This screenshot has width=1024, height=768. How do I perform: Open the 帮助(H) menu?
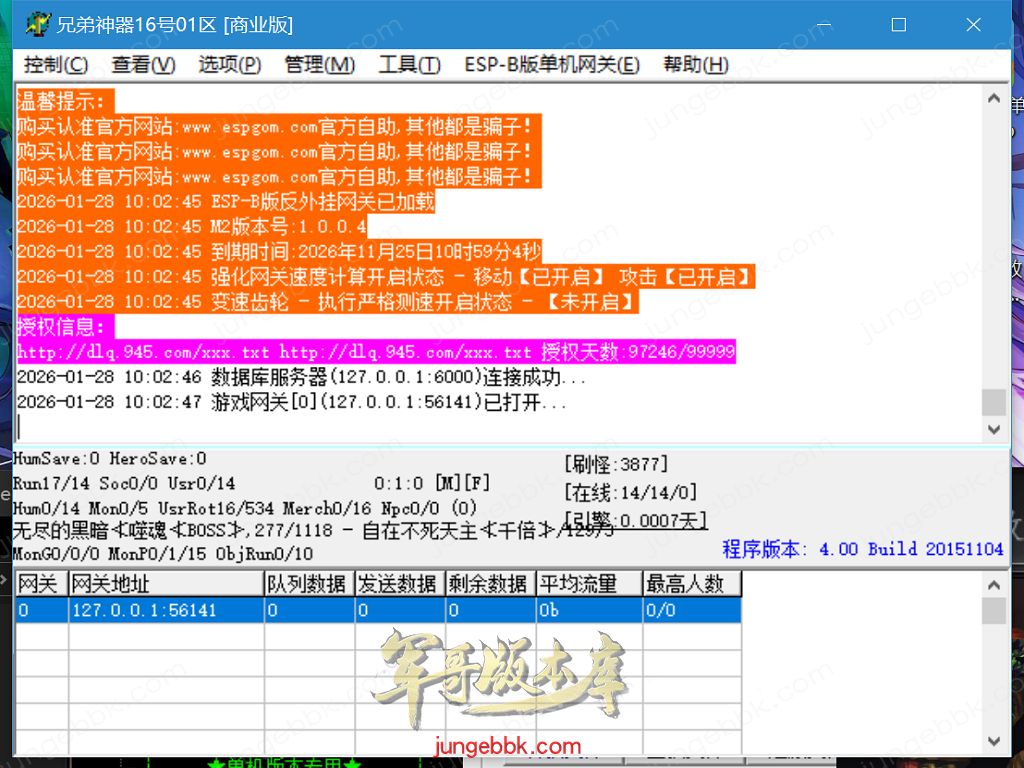coord(695,65)
